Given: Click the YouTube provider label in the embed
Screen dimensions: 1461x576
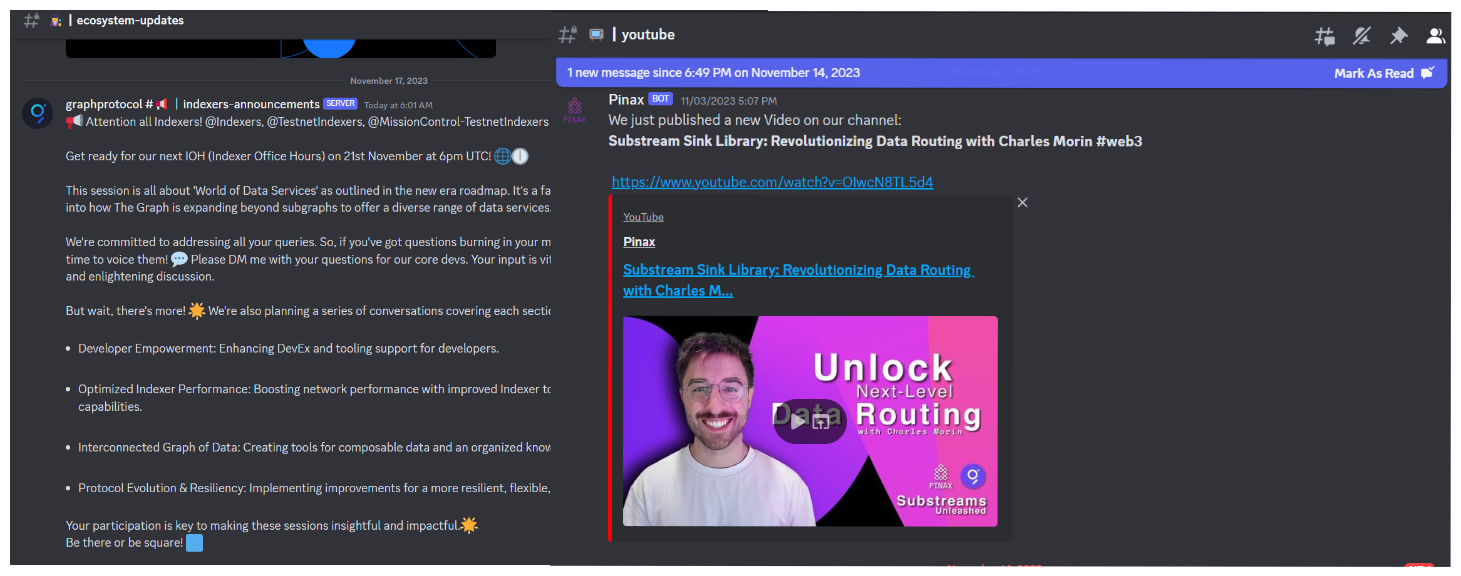Looking at the screenshot, I should (643, 217).
